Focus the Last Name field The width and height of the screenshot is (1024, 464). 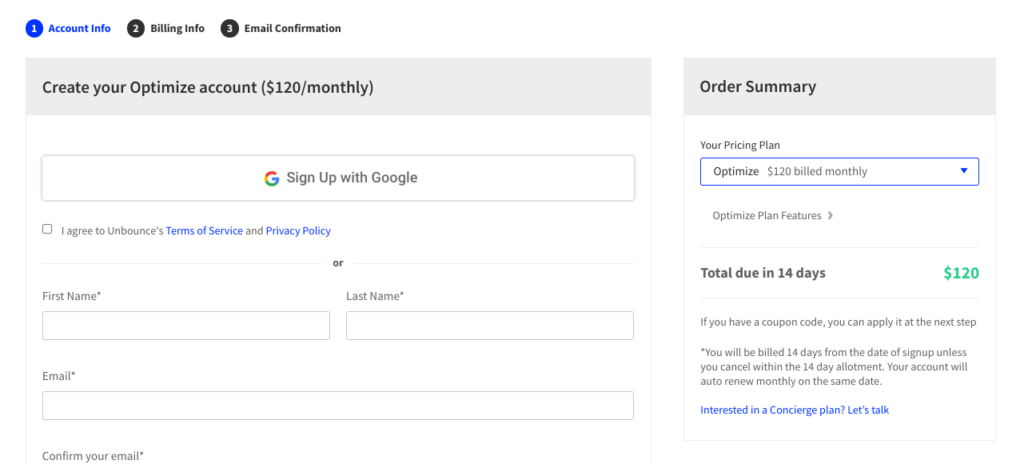coord(490,325)
